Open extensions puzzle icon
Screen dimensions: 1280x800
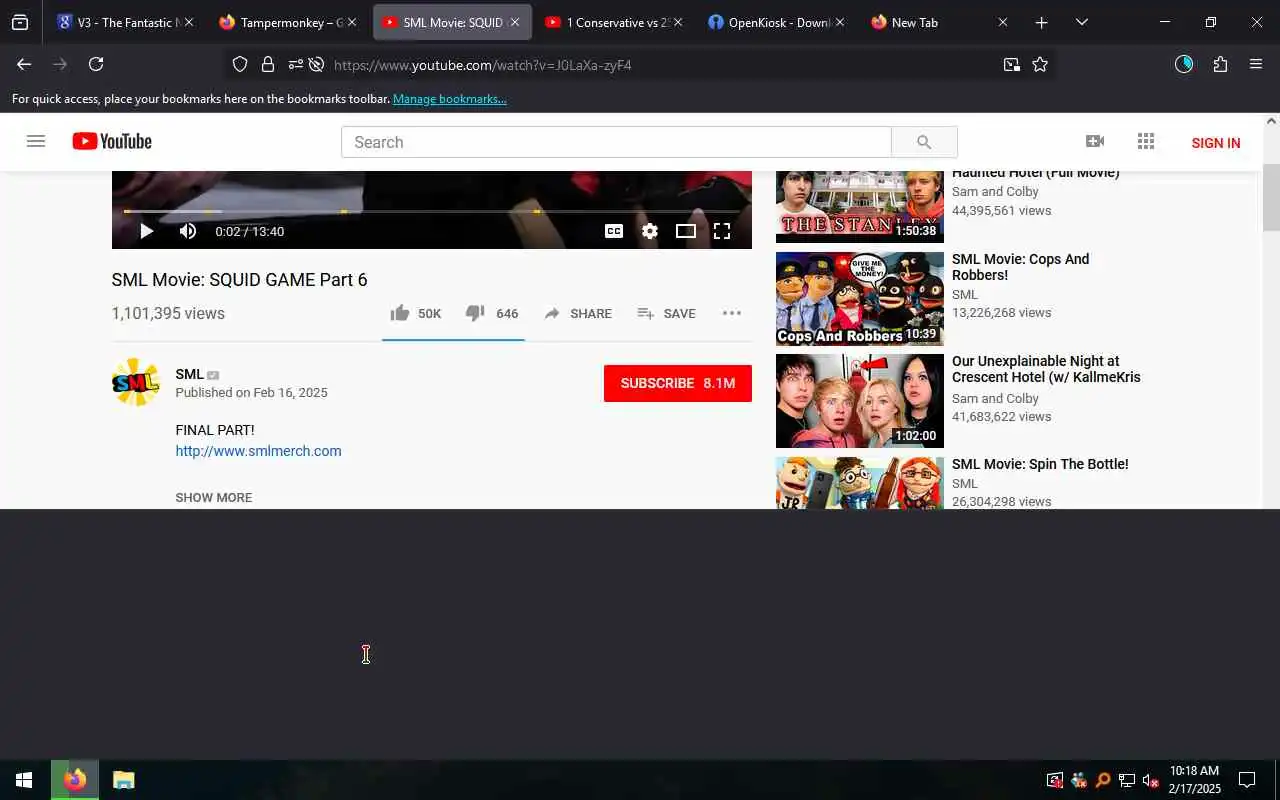pyautogui.click(x=1220, y=64)
